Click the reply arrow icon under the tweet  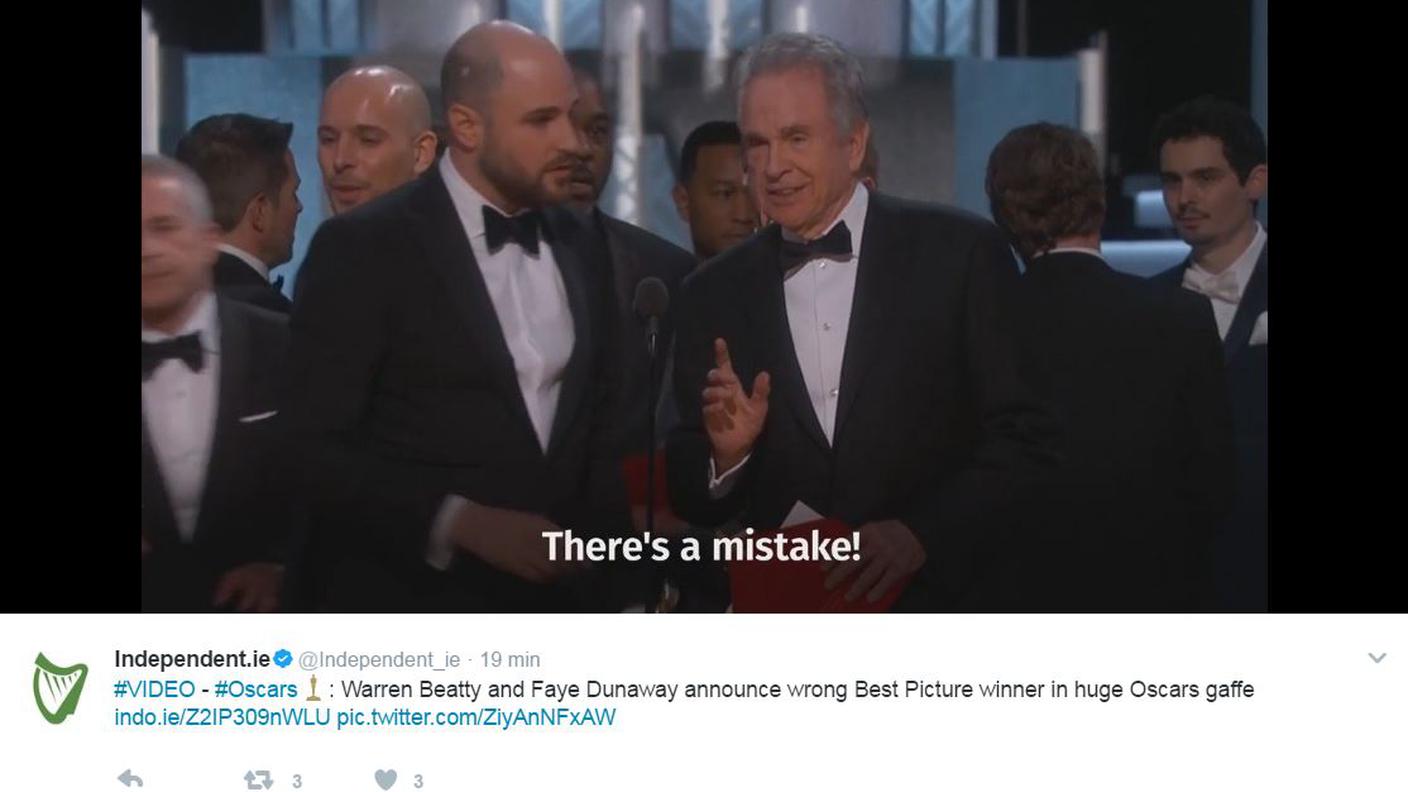click(130, 779)
